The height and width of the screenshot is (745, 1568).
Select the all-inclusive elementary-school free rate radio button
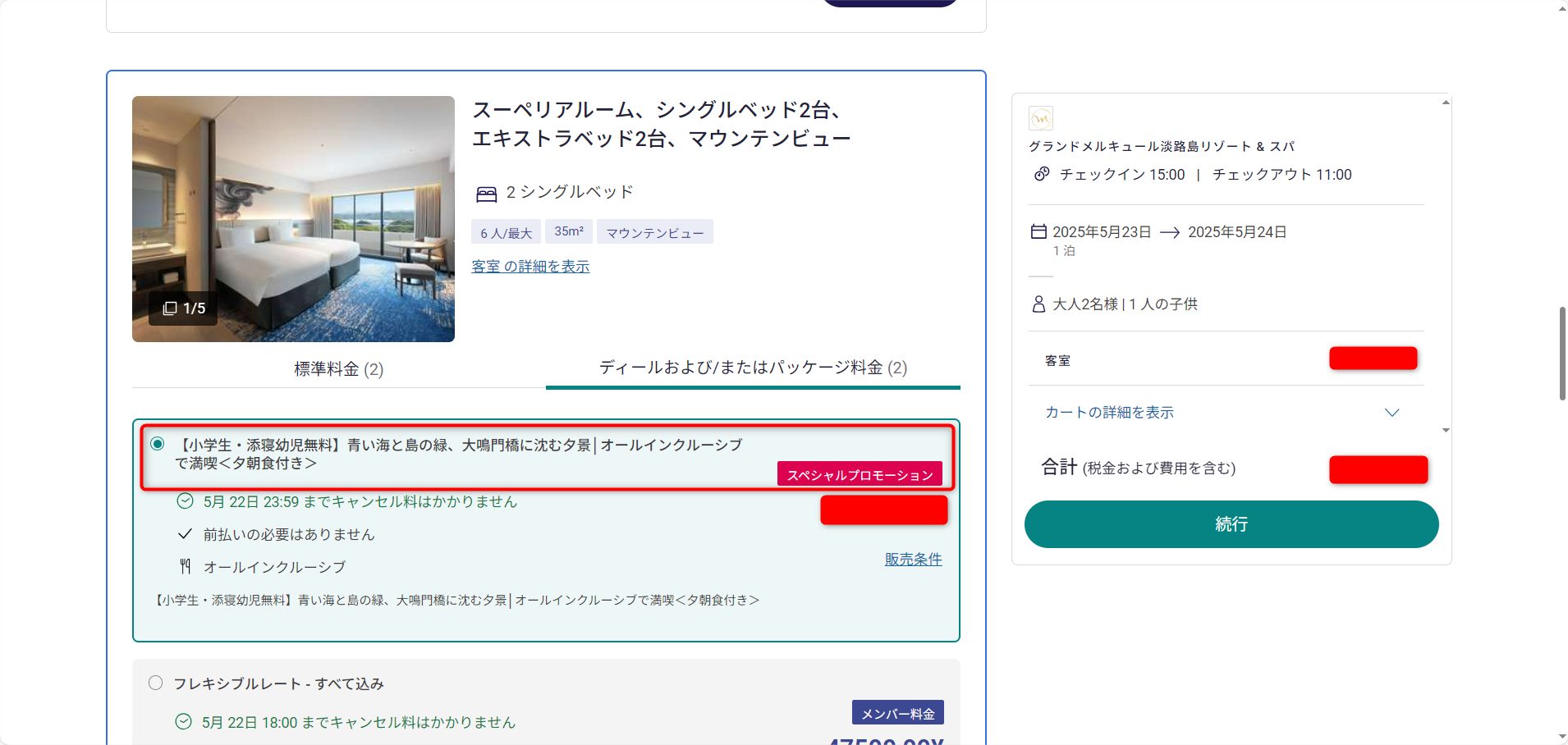coord(158,444)
